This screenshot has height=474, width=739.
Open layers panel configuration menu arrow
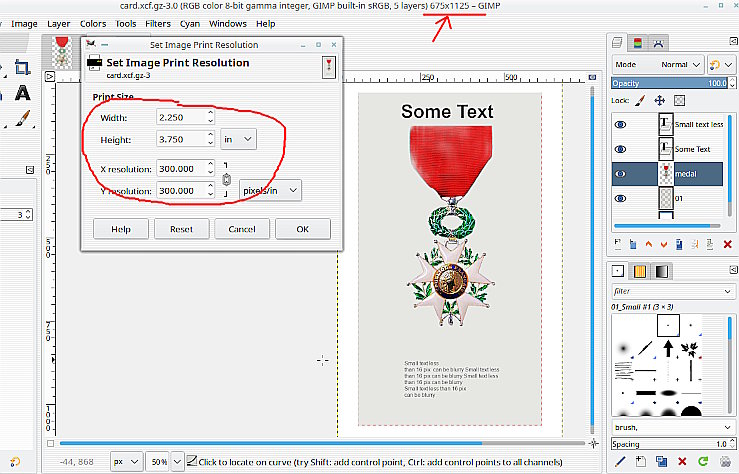[733, 41]
